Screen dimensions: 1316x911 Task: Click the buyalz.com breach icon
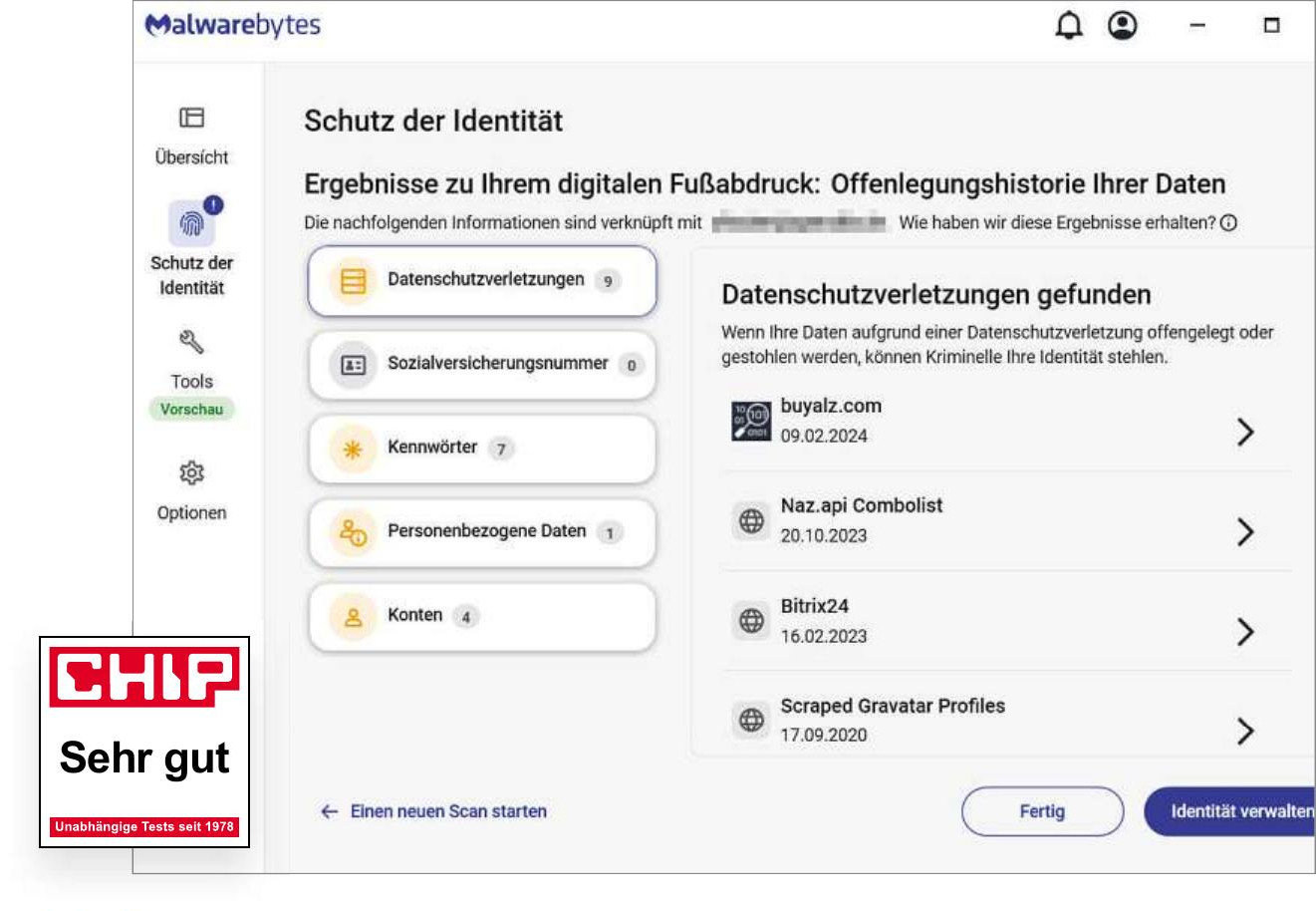point(751,421)
